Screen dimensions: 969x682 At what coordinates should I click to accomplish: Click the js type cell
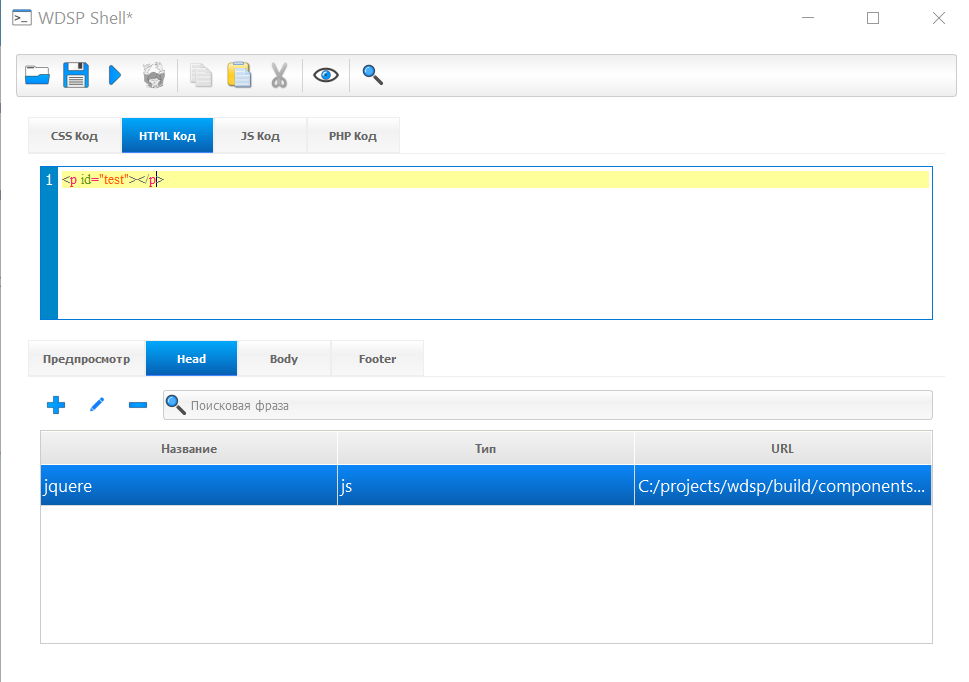click(x=486, y=486)
